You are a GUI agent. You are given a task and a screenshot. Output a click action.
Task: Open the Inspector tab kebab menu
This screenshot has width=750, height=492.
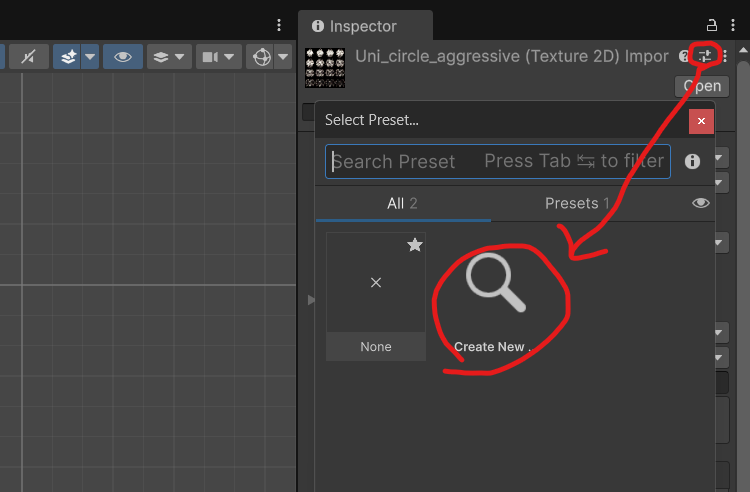click(733, 26)
